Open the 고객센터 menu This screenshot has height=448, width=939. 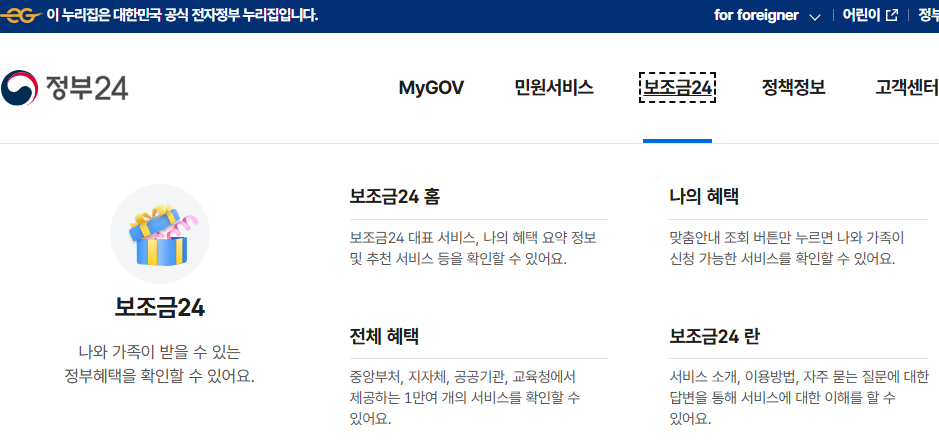907,88
